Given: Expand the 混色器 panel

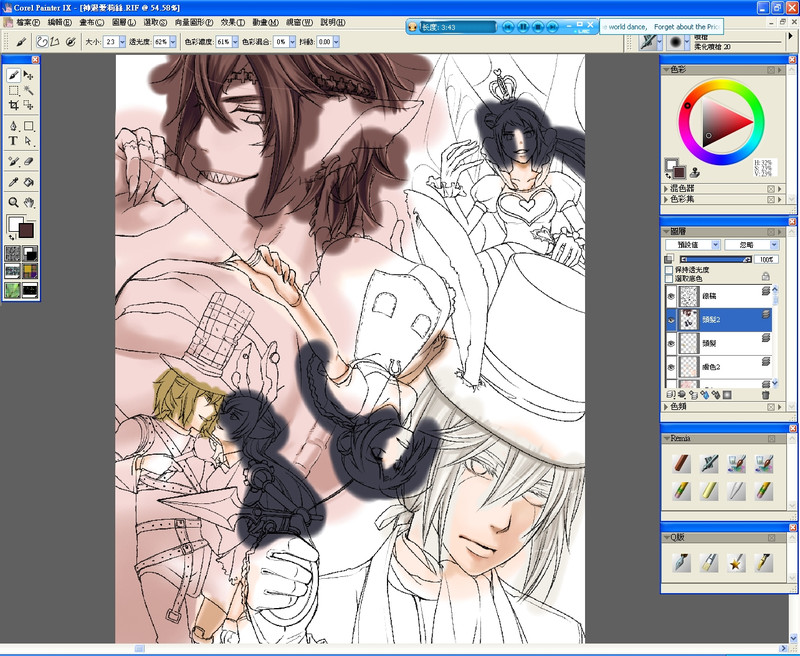Looking at the screenshot, I should click(666, 189).
